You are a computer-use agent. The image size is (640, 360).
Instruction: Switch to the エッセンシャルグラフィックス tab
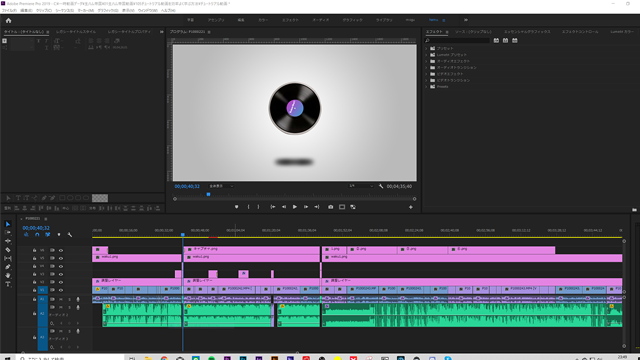[527, 32]
